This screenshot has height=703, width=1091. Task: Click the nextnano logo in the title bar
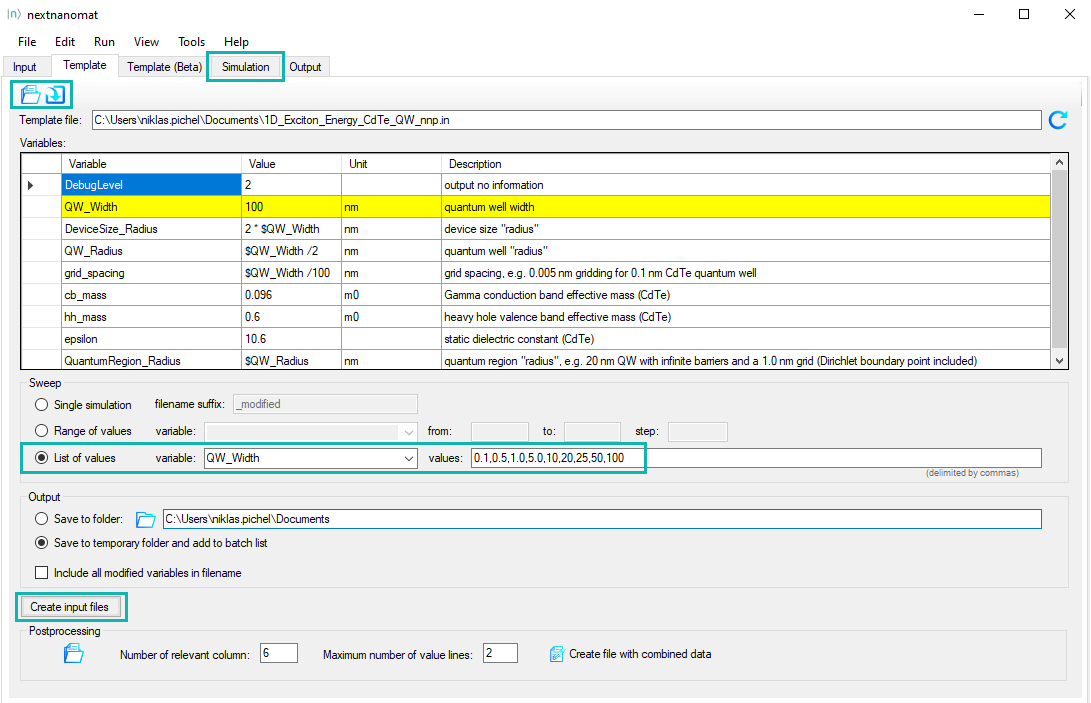pyautogui.click(x=12, y=14)
